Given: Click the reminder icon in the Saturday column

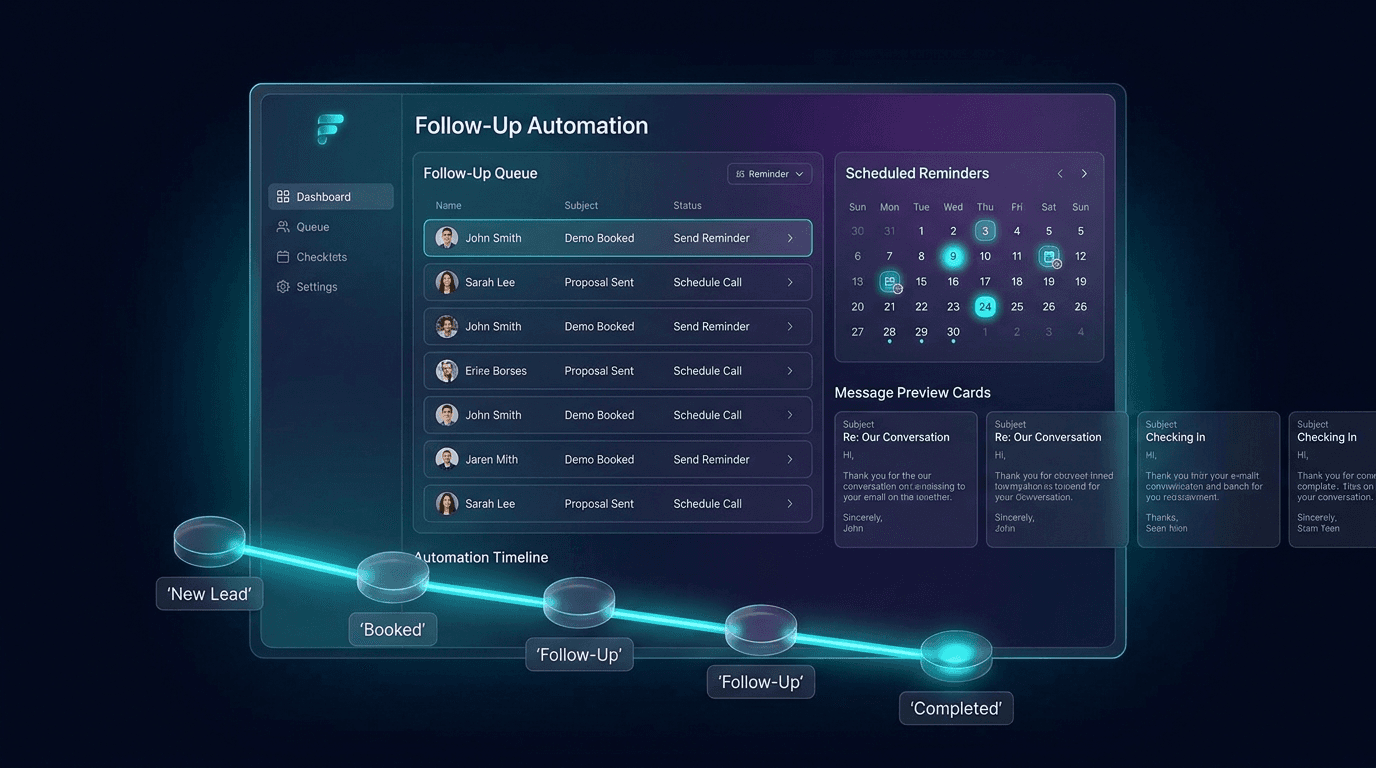Looking at the screenshot, I should coord(1049,257).
